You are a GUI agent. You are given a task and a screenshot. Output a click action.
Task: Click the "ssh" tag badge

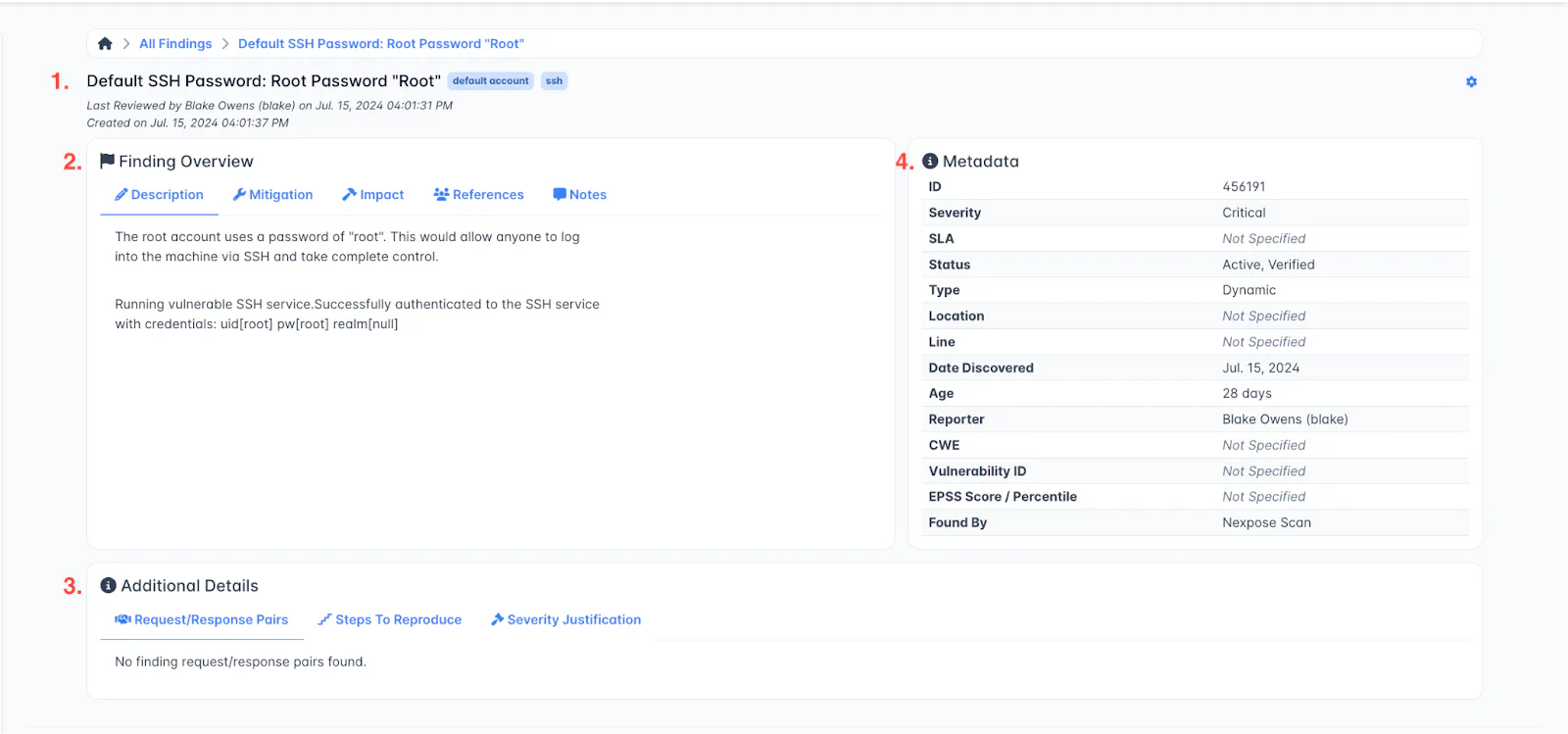point(554,81)
